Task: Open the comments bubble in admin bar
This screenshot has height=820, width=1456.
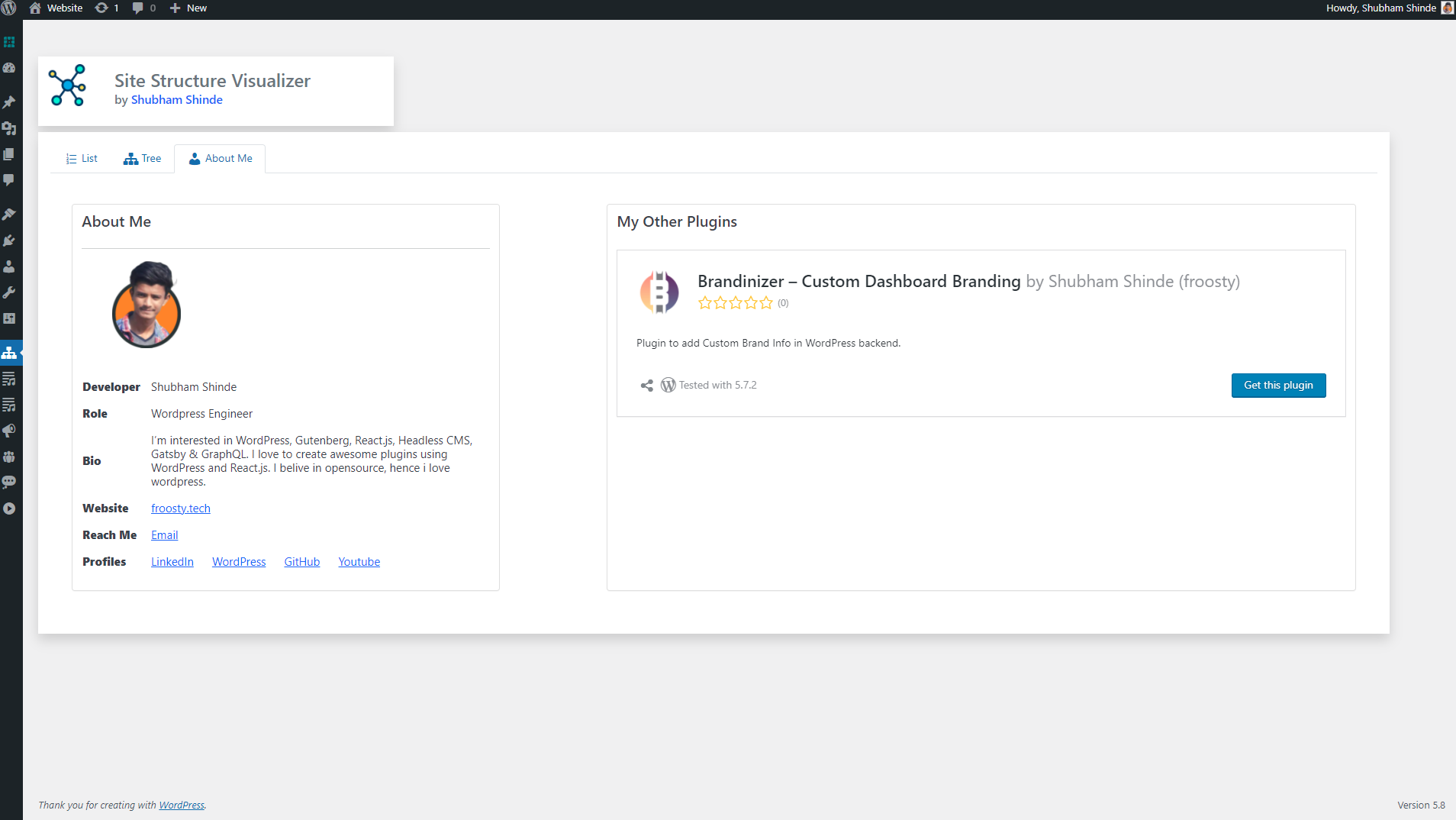Action: click(x=144, y=8)
